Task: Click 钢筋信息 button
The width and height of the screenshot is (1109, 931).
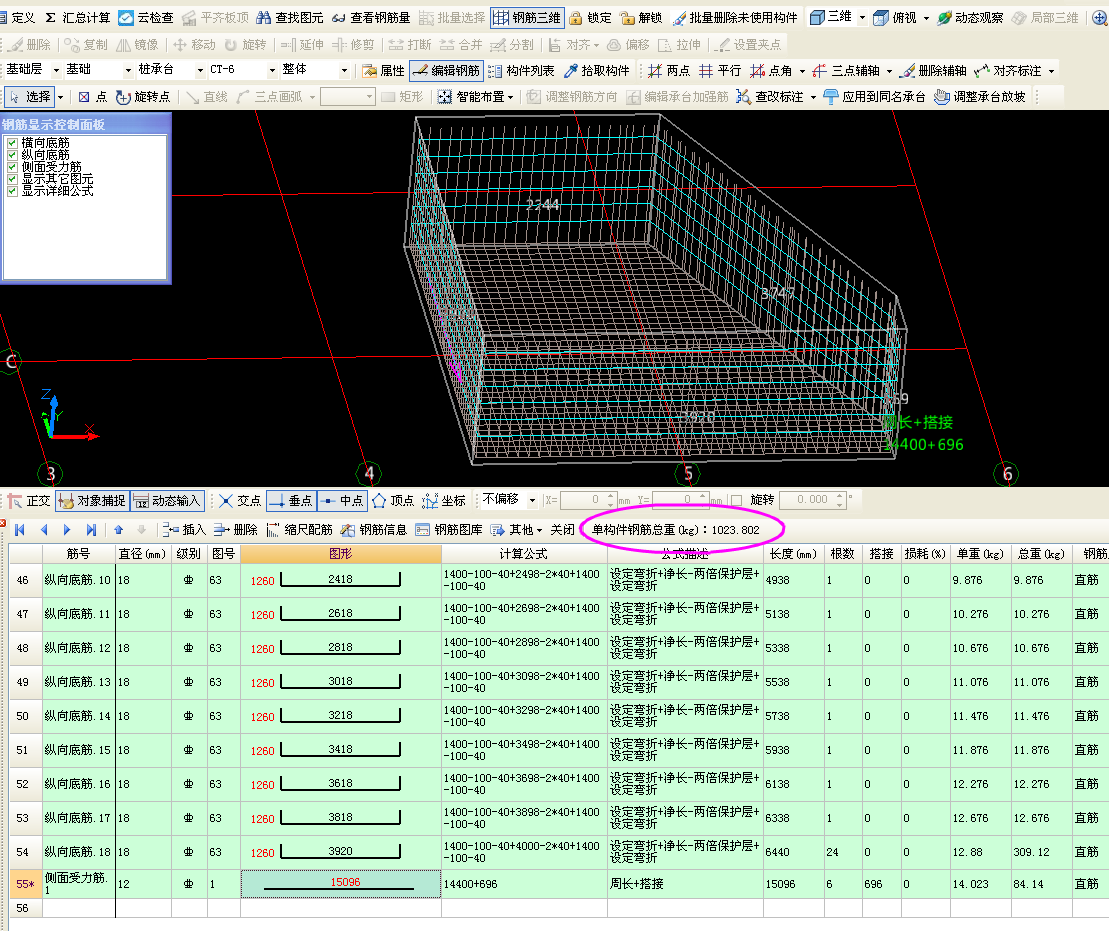Action: (x=373, y=529)
